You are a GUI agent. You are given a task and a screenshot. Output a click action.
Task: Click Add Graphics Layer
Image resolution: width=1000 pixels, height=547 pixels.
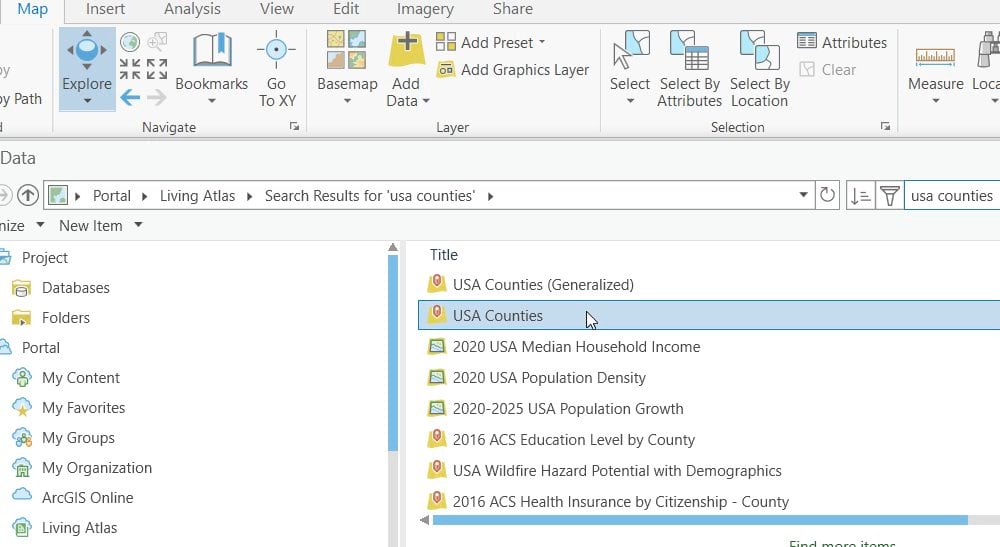pos(513,69)
